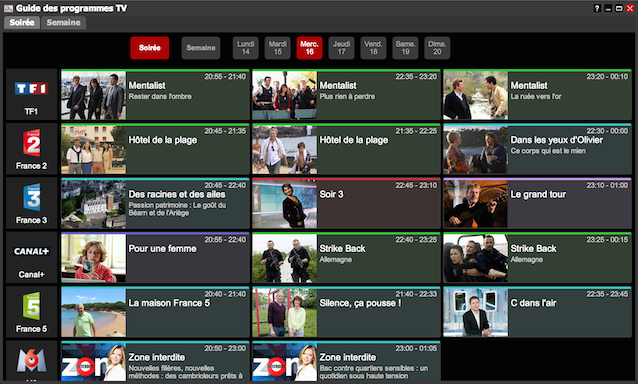
Task: Choose Lundi 14 in the day selector
Action: pos(246,48)
